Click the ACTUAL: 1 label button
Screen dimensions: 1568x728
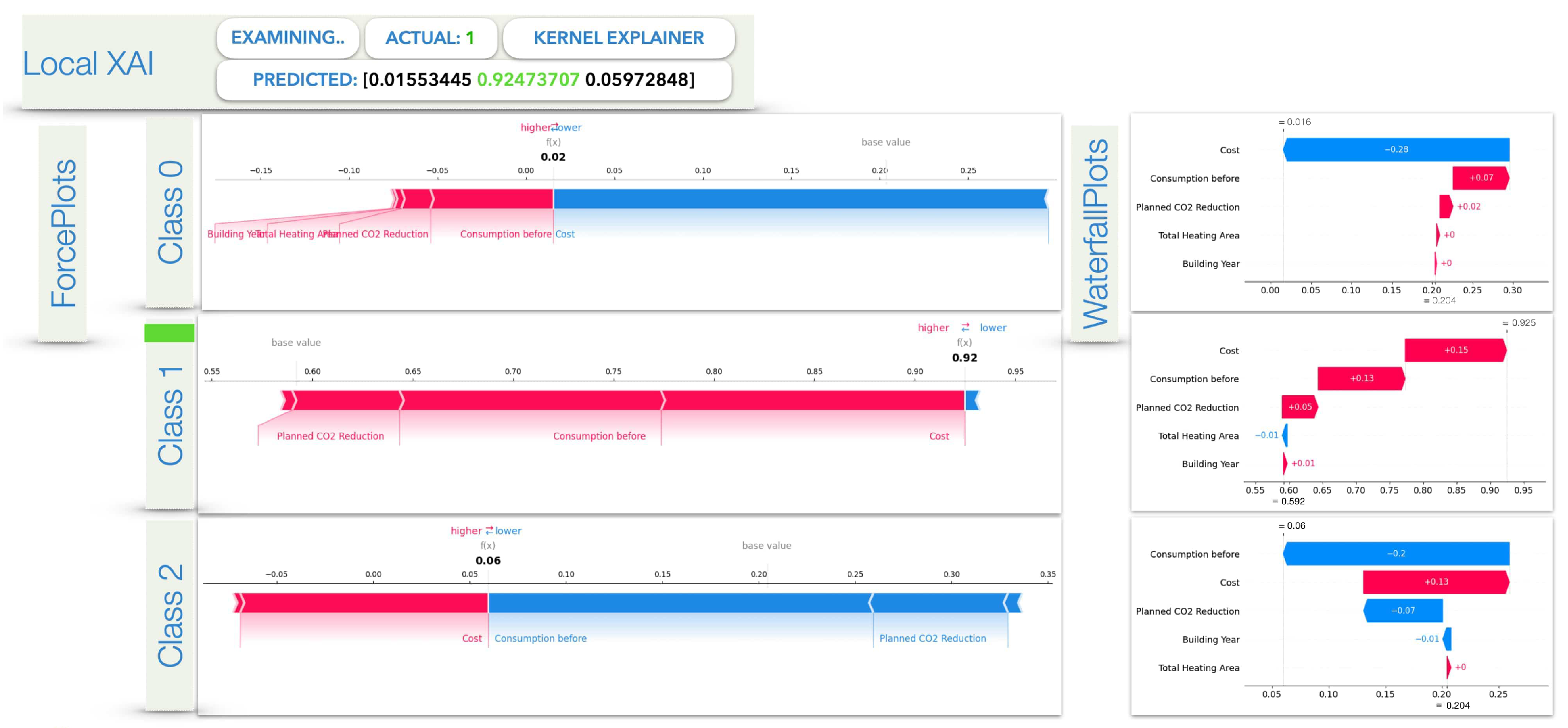(430, 38)
